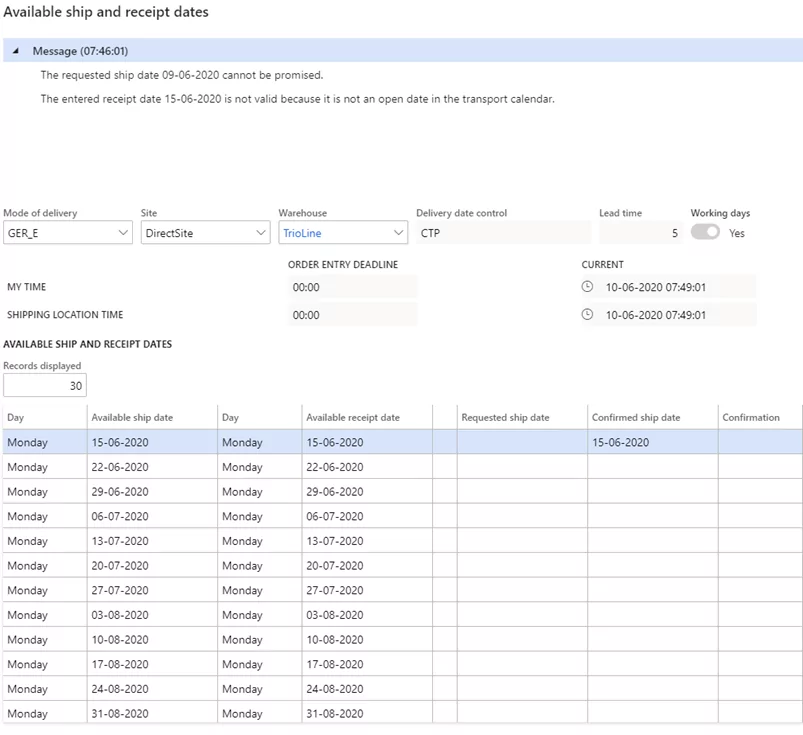Click the Records displayed field

click(45, 385)
